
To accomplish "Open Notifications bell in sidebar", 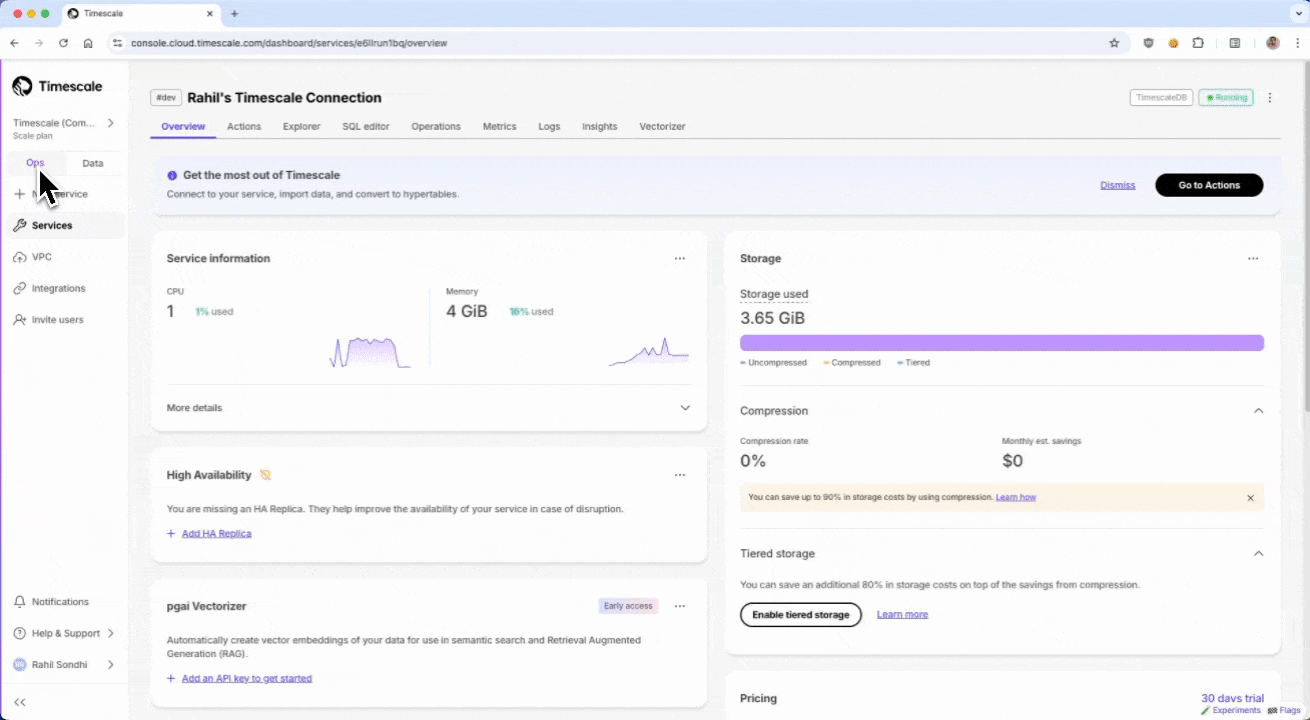I will click(x=20, y=602).
